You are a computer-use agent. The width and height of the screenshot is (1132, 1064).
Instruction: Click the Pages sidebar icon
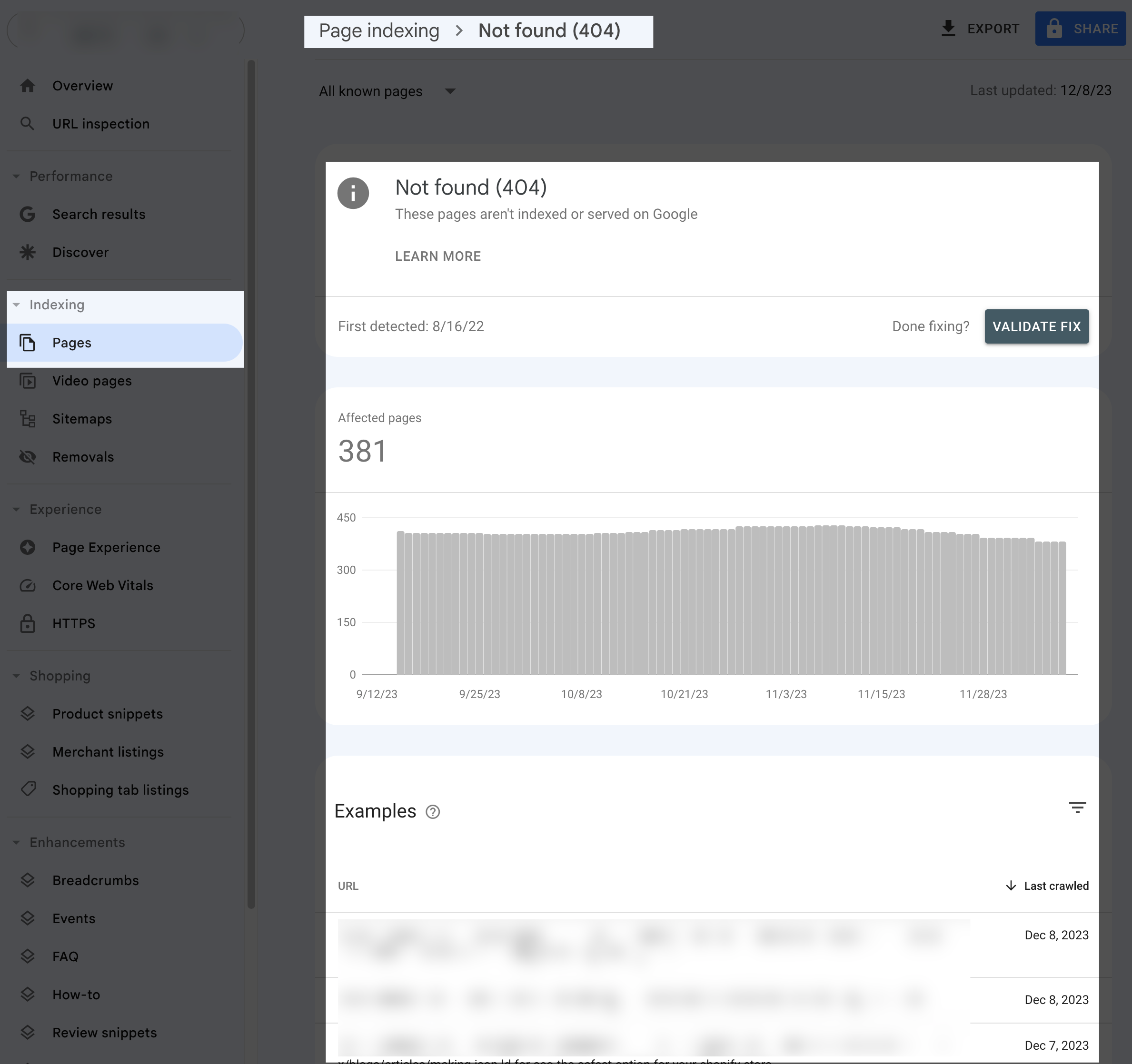point(27,342)
